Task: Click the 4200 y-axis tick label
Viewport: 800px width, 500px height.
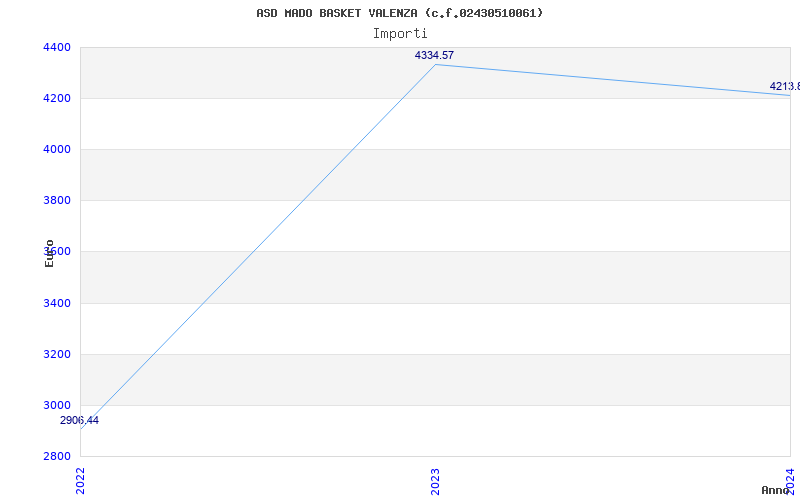Action: coord(57,98)
